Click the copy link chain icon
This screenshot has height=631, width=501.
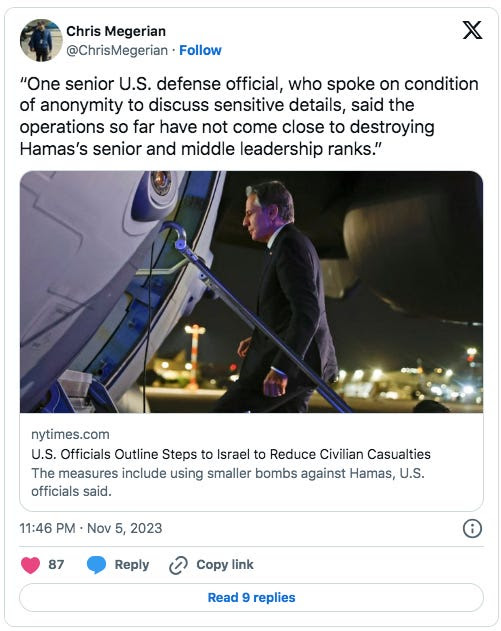178,565
